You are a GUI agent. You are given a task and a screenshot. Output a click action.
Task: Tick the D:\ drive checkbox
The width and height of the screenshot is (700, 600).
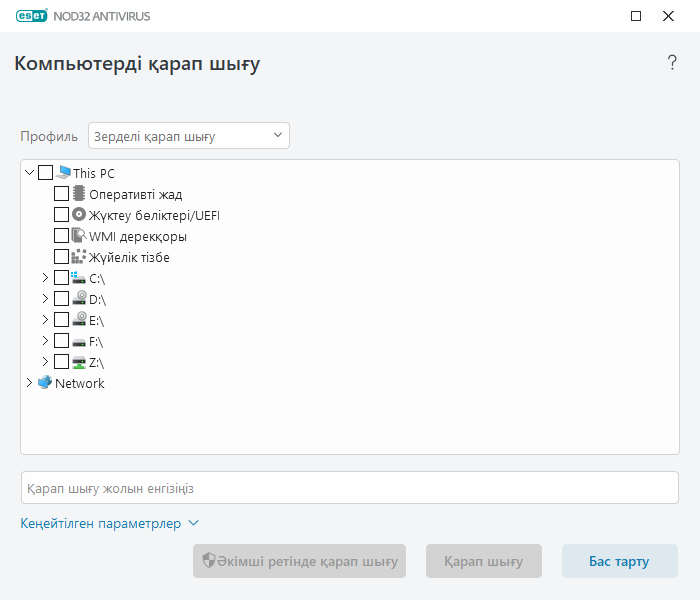pos(62,299)
